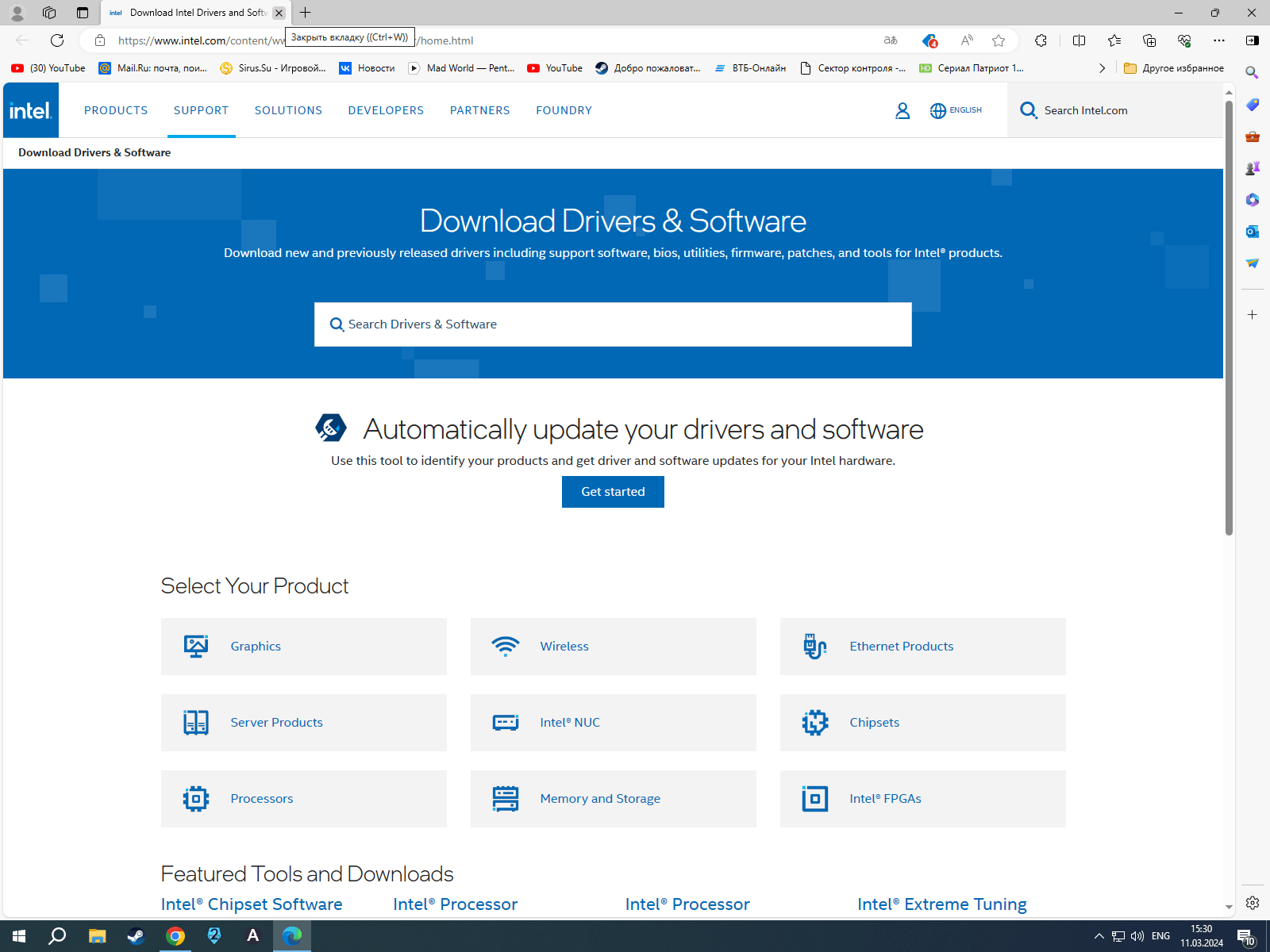Image resolution: width=1270 pixels, height=952 pixels.
Task: Open FOUNDRY menu
Action: (x=564, y=110)
